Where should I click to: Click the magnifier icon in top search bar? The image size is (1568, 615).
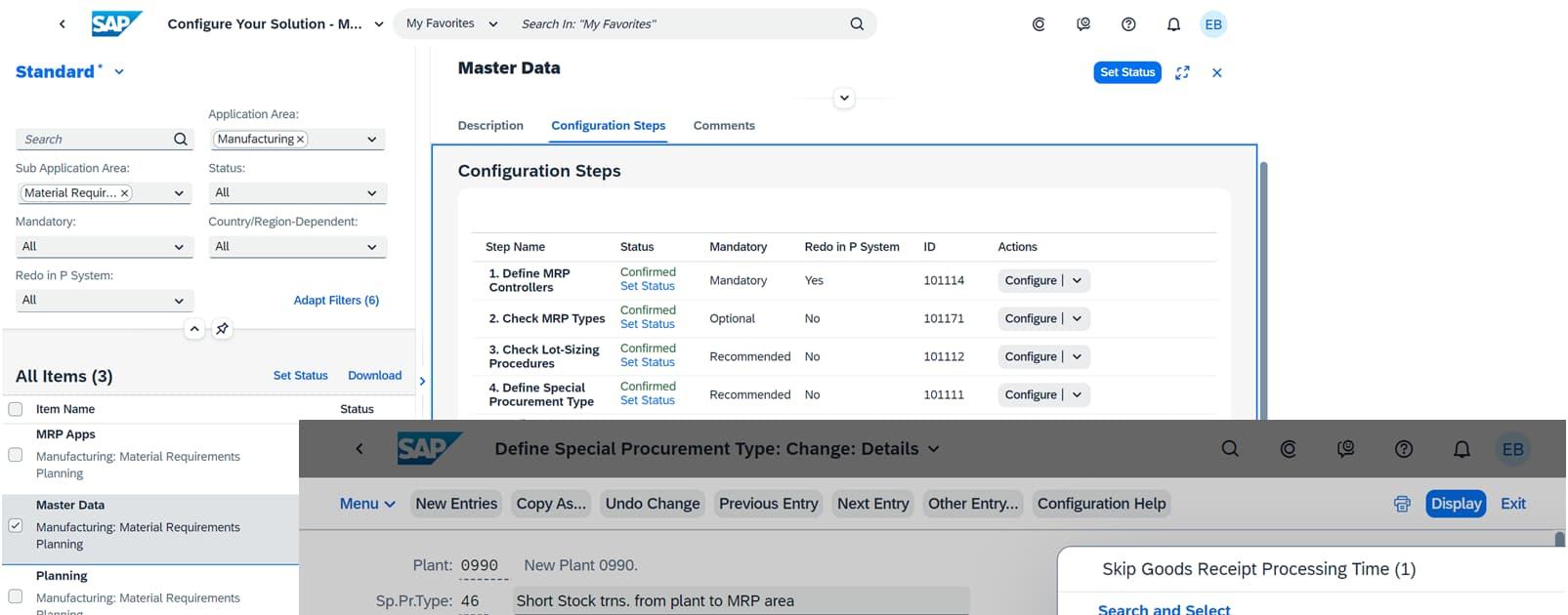click(857, 24)
